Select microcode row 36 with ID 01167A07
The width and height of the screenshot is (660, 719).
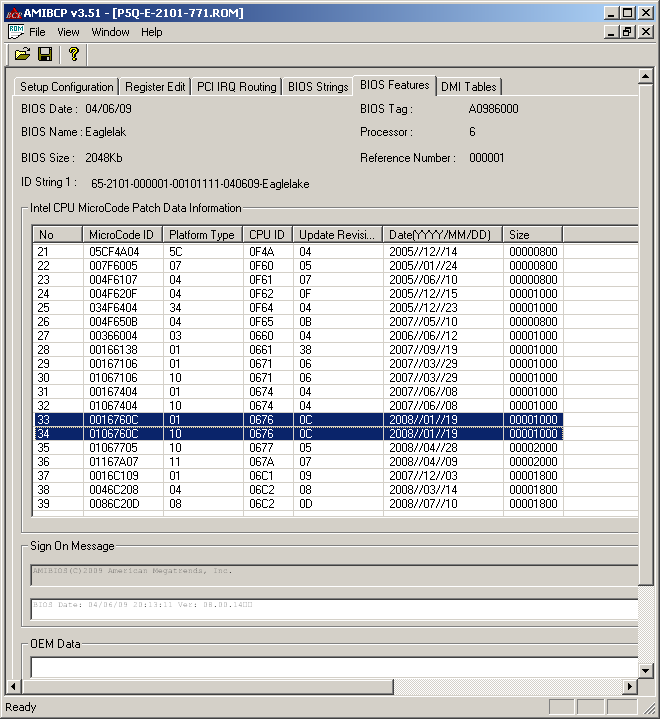click(x=299, y=461)
